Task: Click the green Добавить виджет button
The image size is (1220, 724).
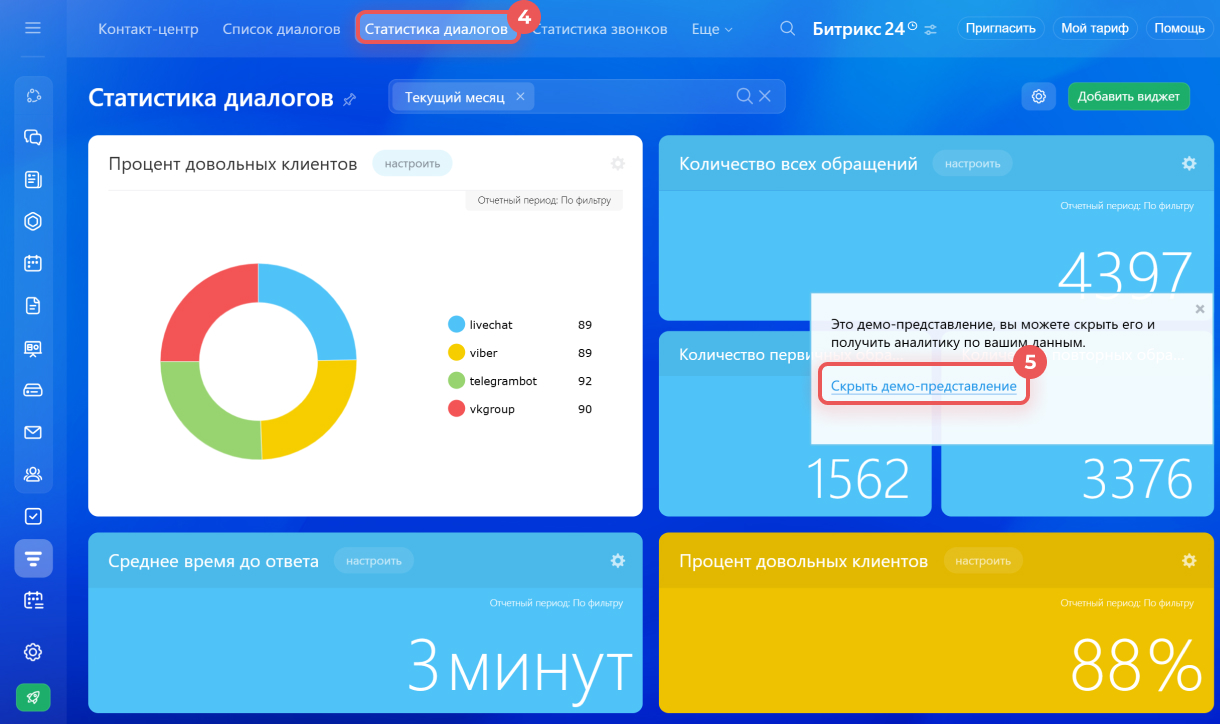Action: click(1129, 96)
